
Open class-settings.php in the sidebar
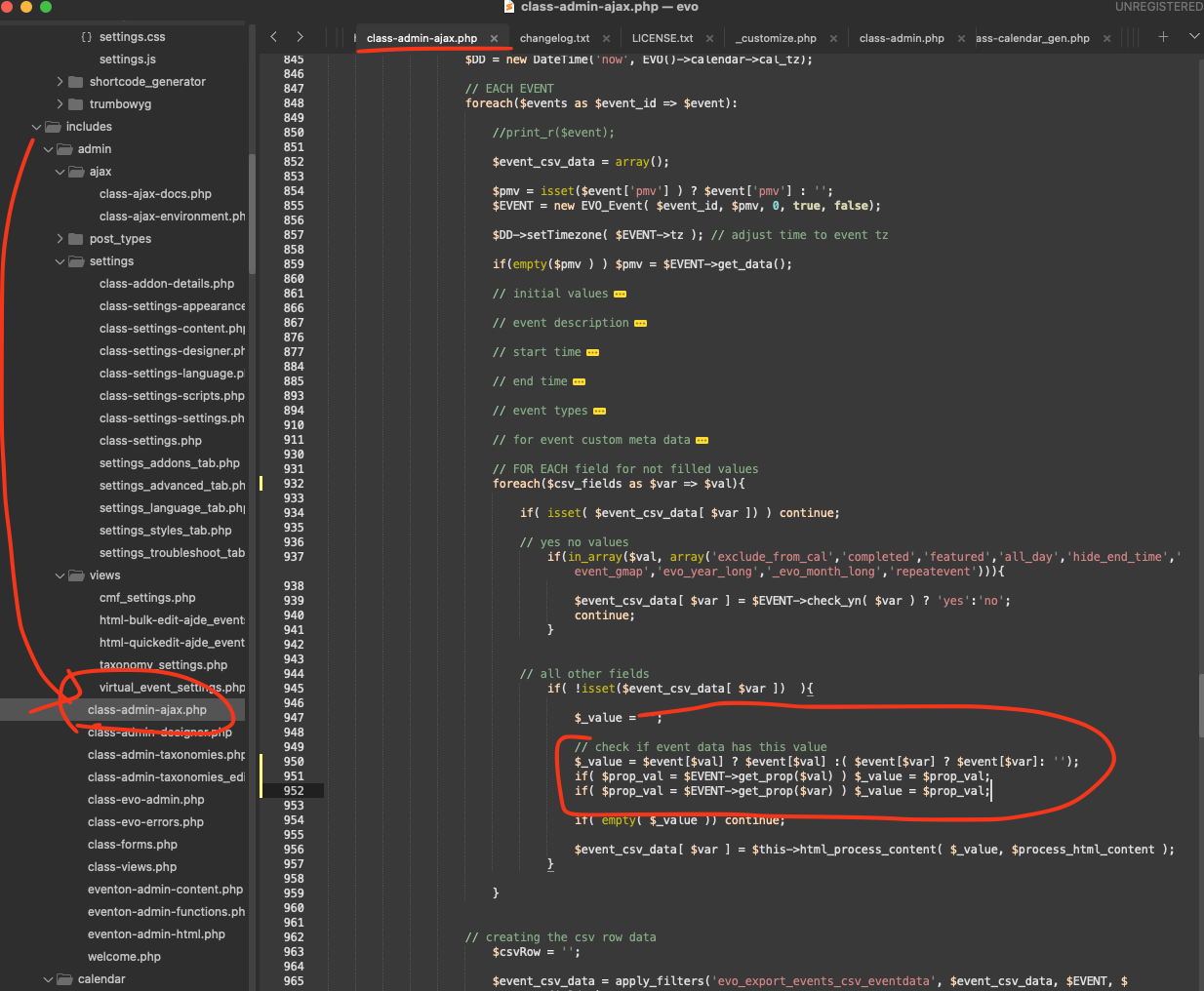tap(150, 441)
